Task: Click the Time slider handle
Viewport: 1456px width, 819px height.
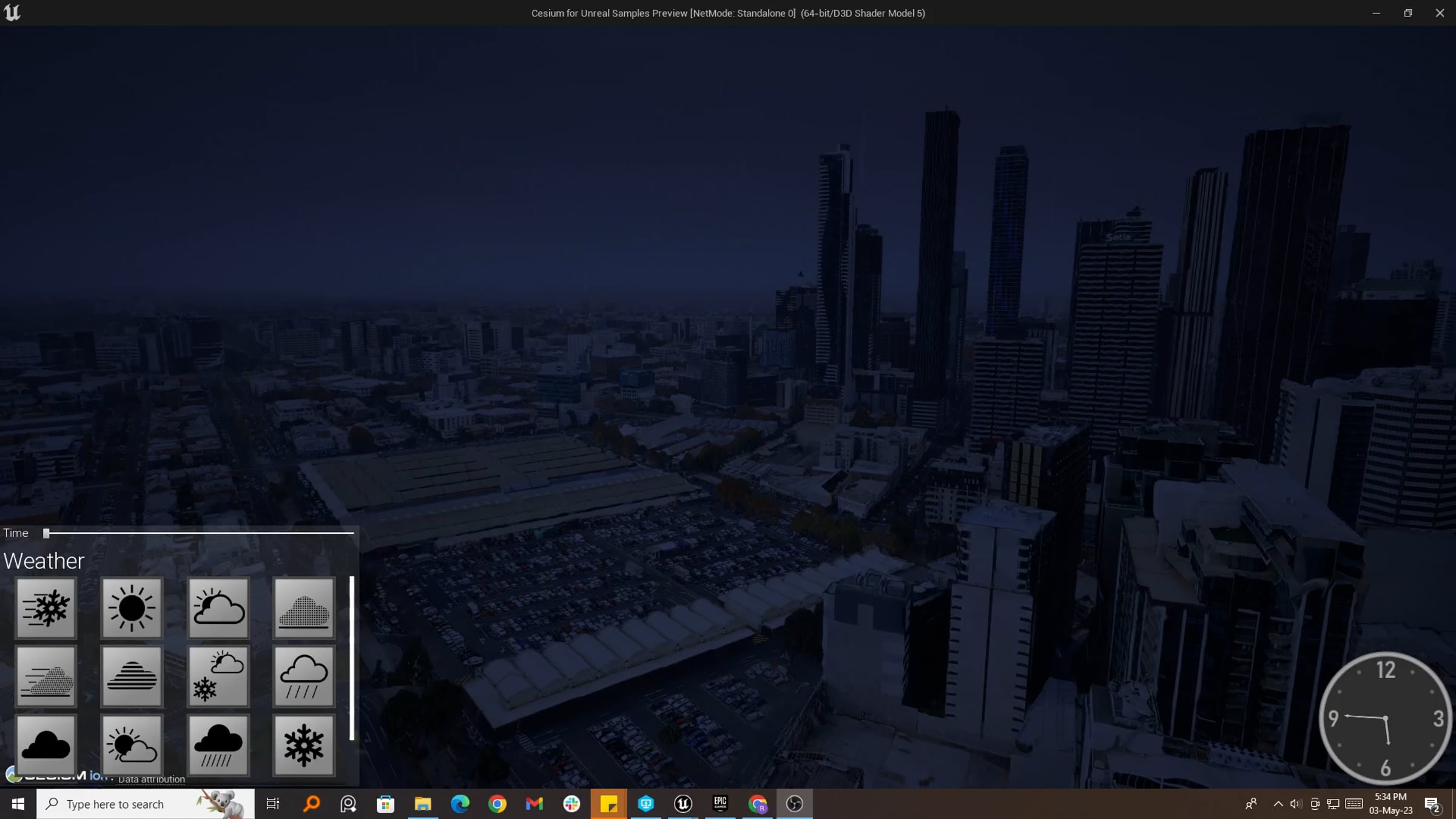Action: pos(46,533)
